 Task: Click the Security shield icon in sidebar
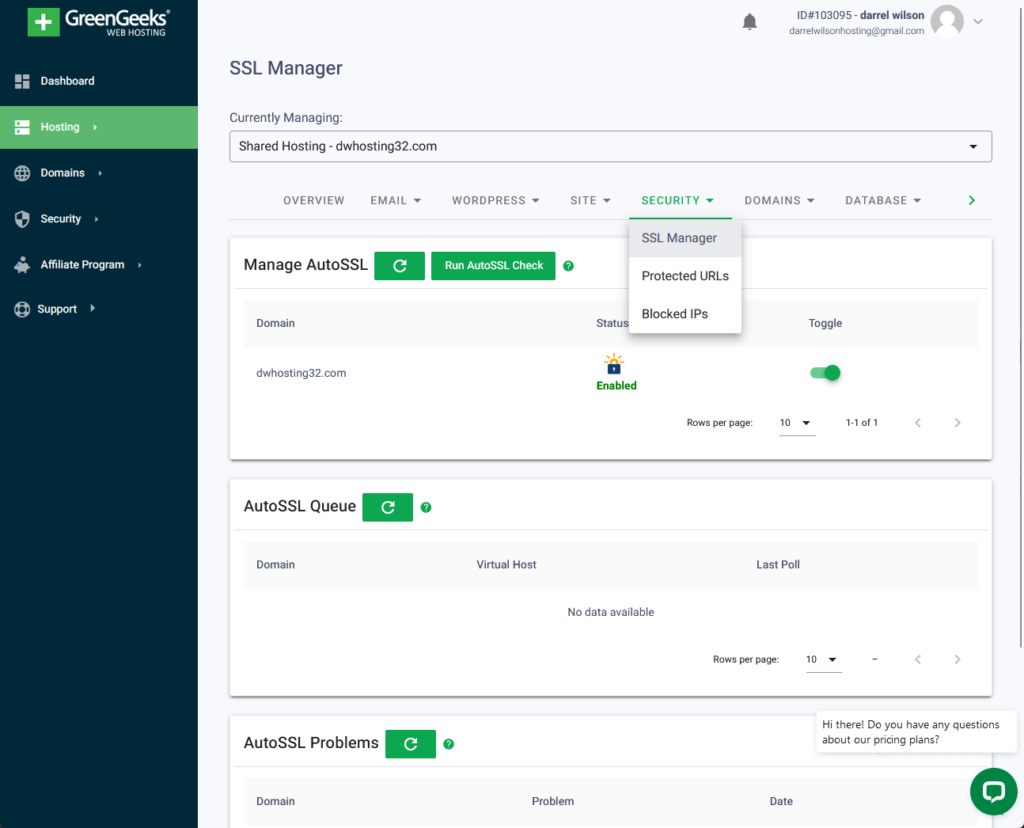(22, 219)
